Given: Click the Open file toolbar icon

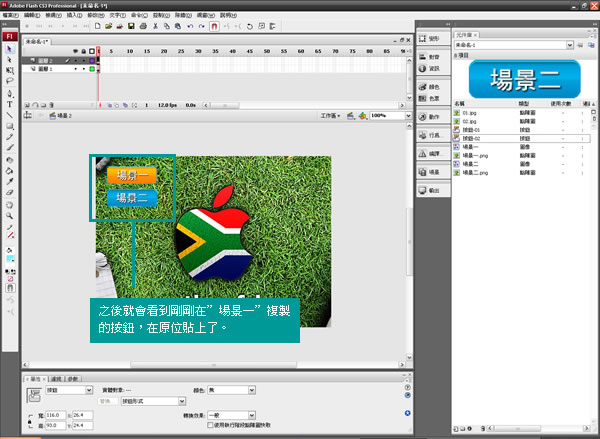Looking at the screenshot, I should (109, 26).
